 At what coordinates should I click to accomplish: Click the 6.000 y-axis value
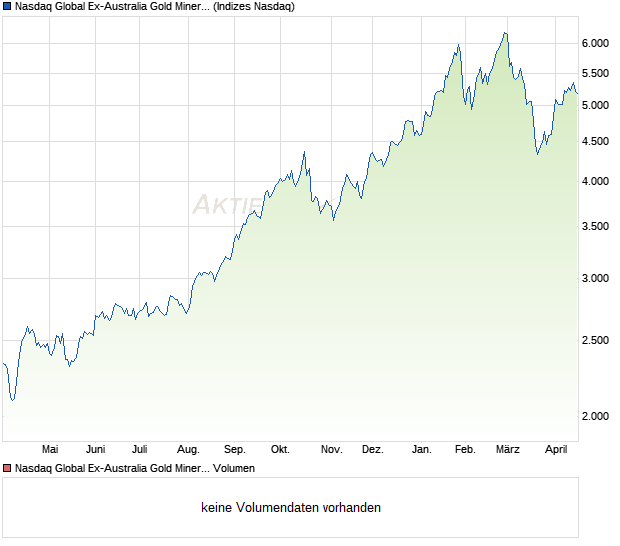click(x=595, y=43)
